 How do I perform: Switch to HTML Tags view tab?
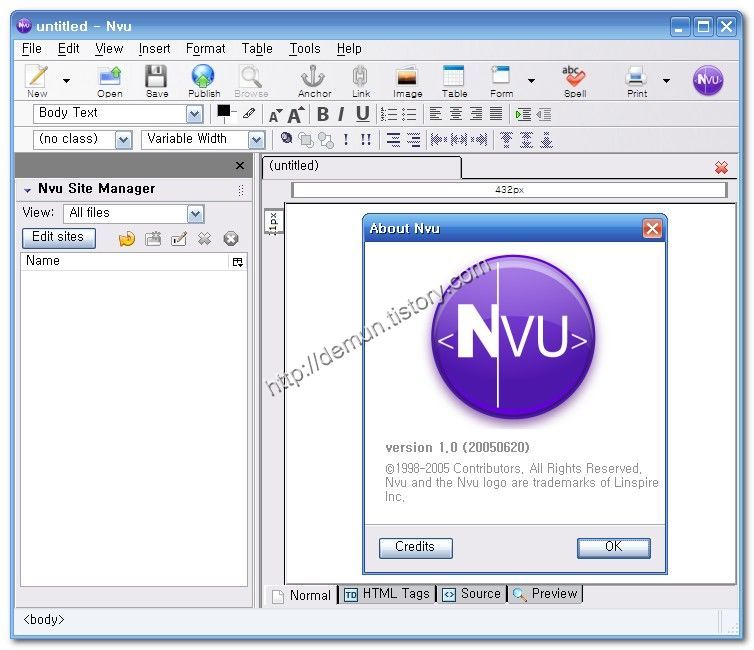388,594
